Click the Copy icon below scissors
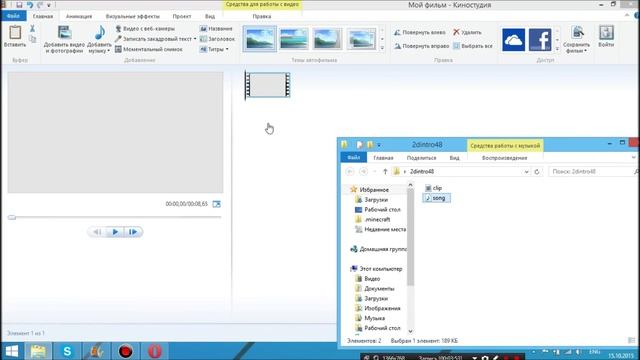640x360 pixels. coord(32,39)
